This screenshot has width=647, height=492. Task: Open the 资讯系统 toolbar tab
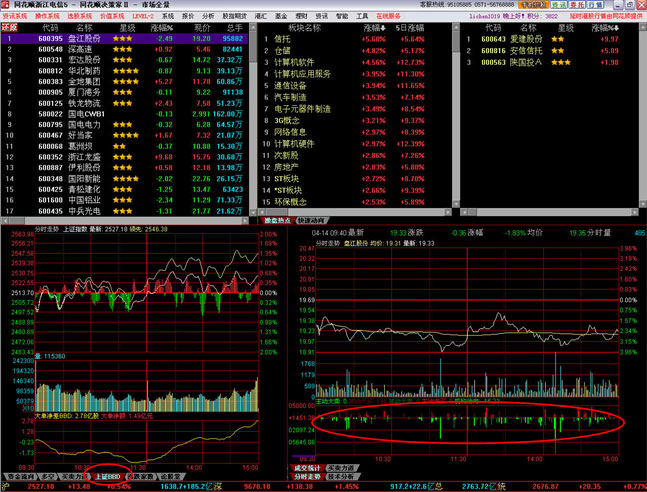(14, 17)
